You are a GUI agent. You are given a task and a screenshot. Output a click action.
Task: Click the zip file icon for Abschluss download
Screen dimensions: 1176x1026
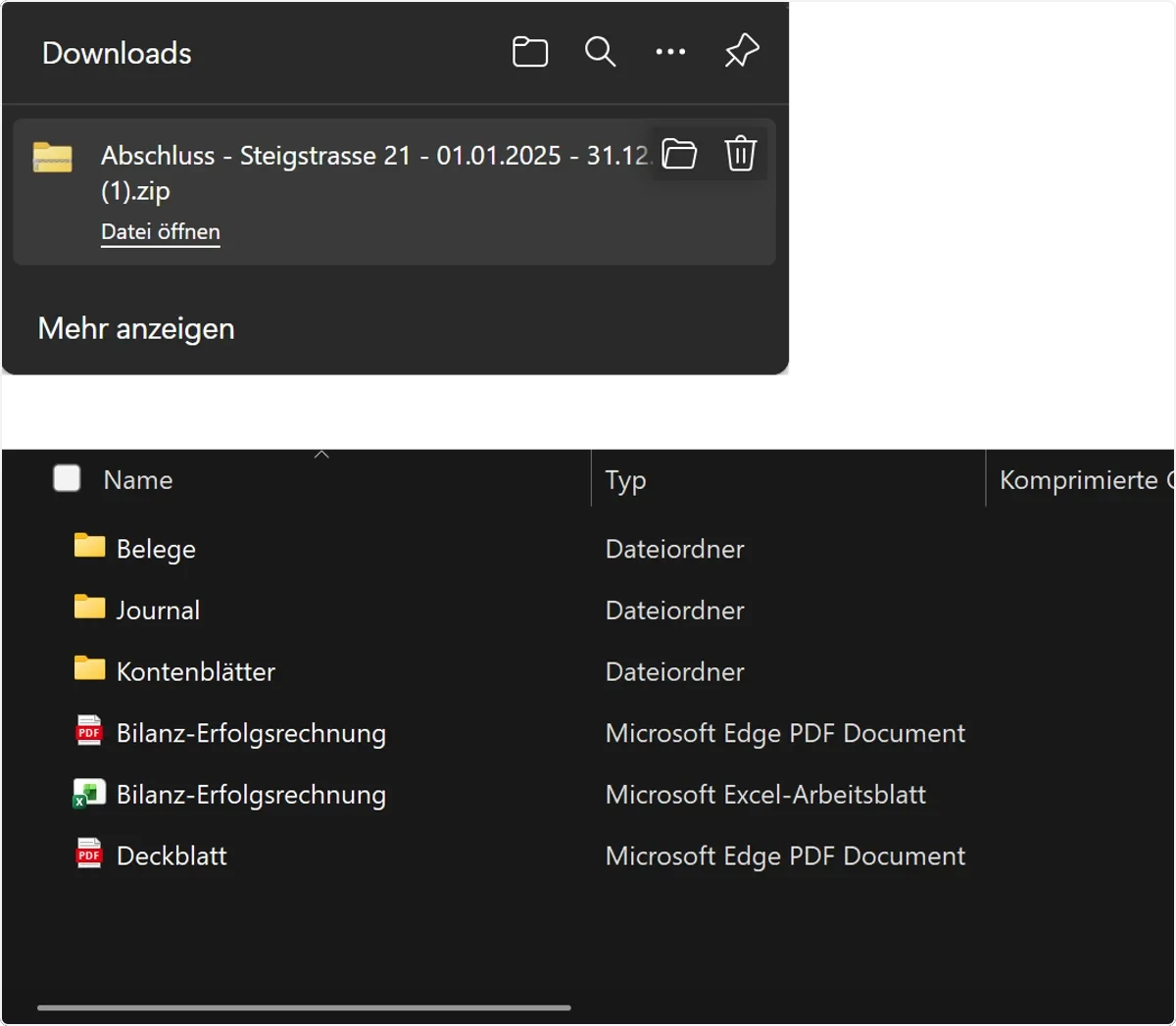[53, 157]
